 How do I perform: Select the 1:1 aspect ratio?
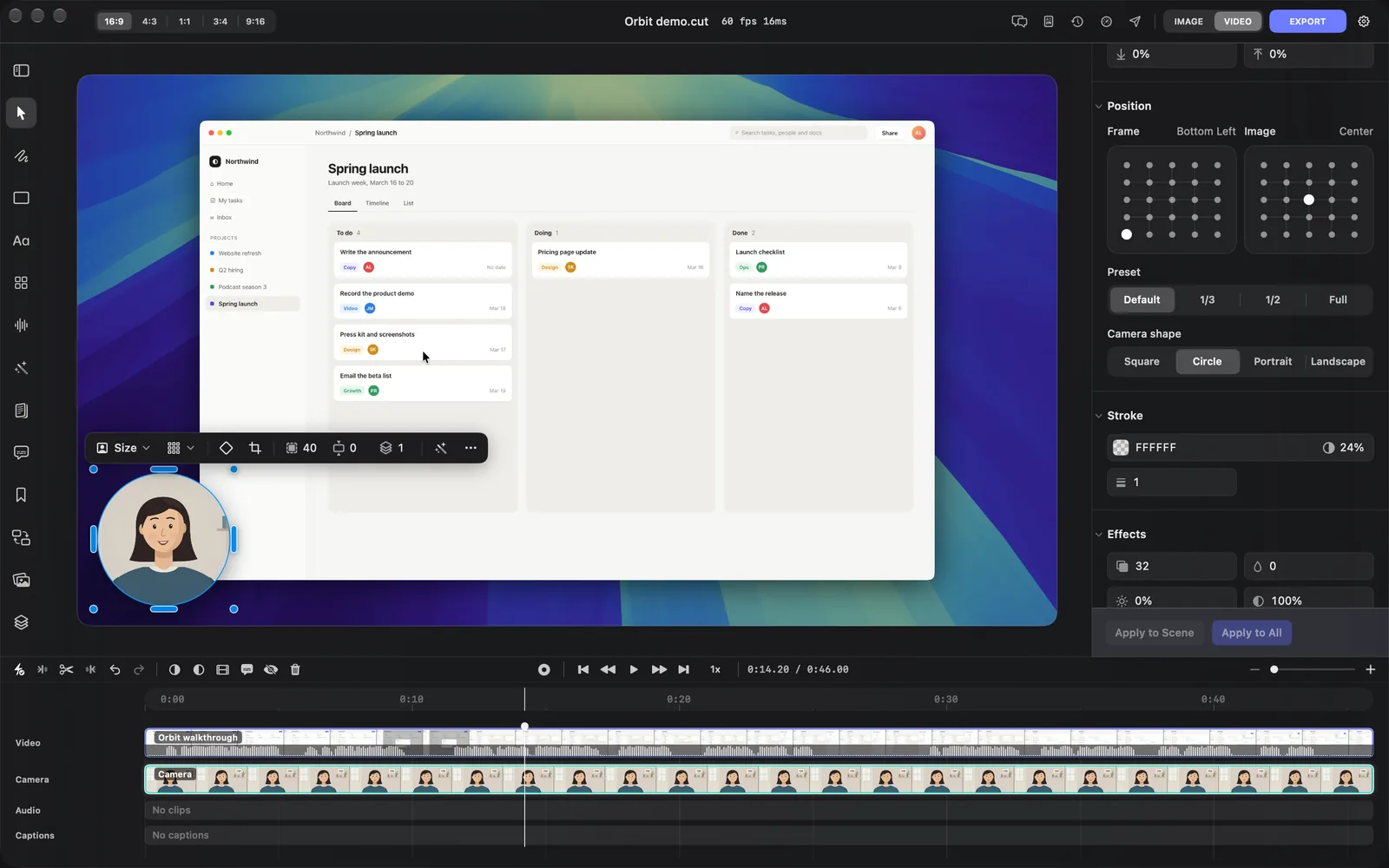[x=185, y=22]
